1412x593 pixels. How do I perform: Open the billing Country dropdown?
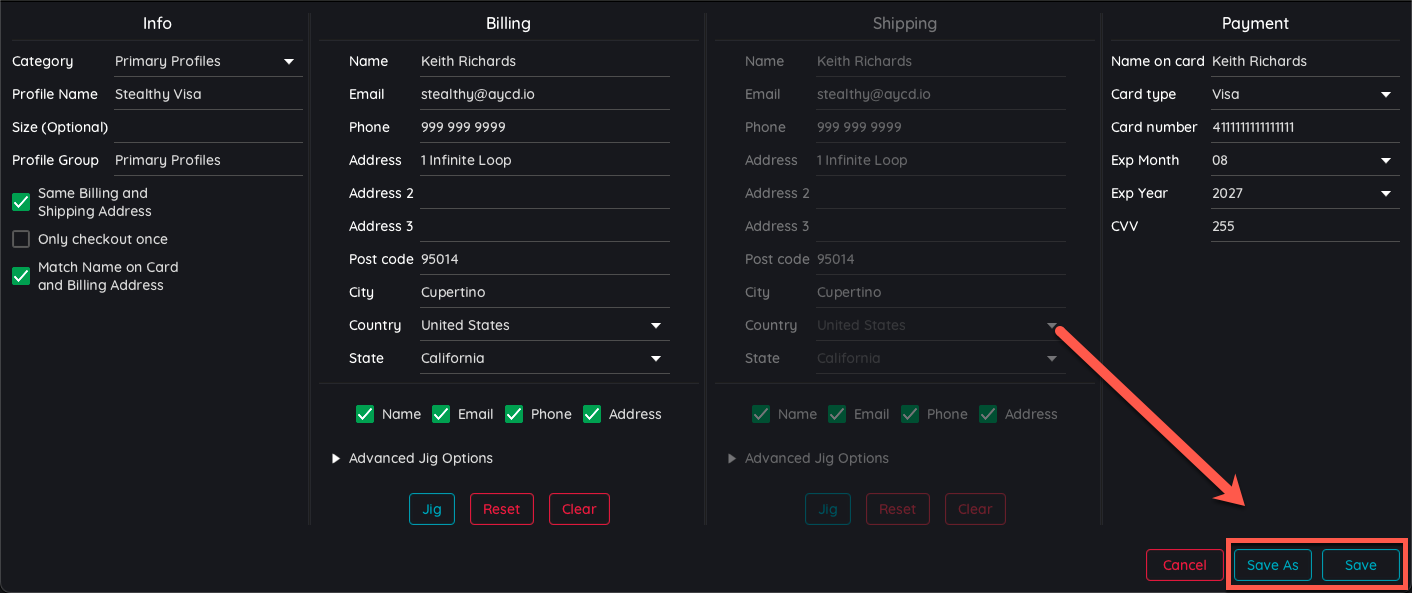tap(544, 324)
